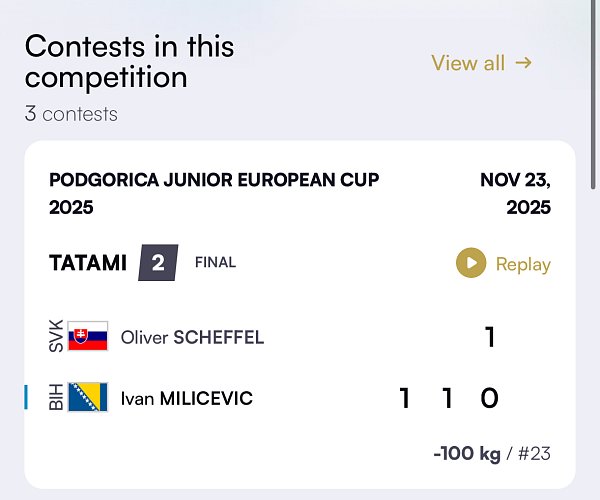
Task: Click the NOV 23, 2025 date
Action: click(515, 194)
